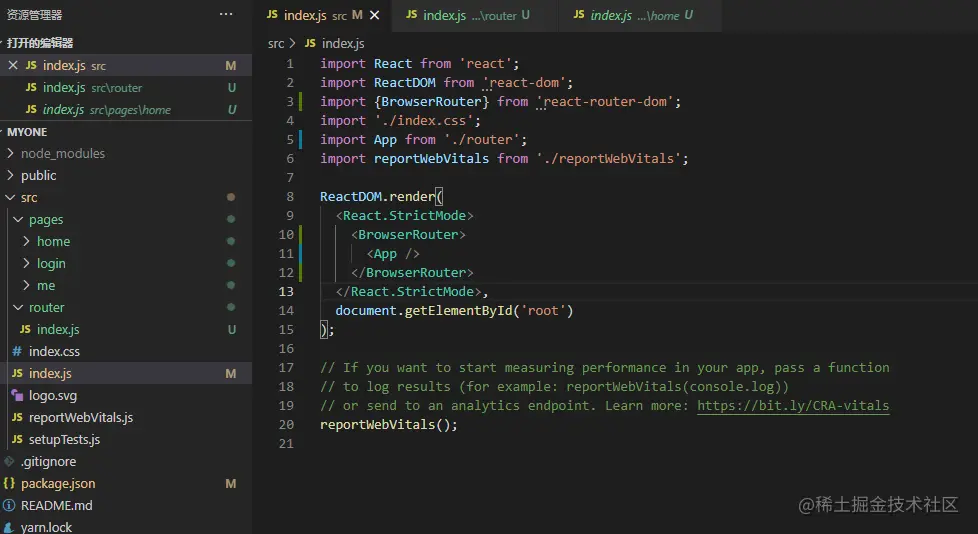Select index.js marked M in src tree

tap(126, 373)
